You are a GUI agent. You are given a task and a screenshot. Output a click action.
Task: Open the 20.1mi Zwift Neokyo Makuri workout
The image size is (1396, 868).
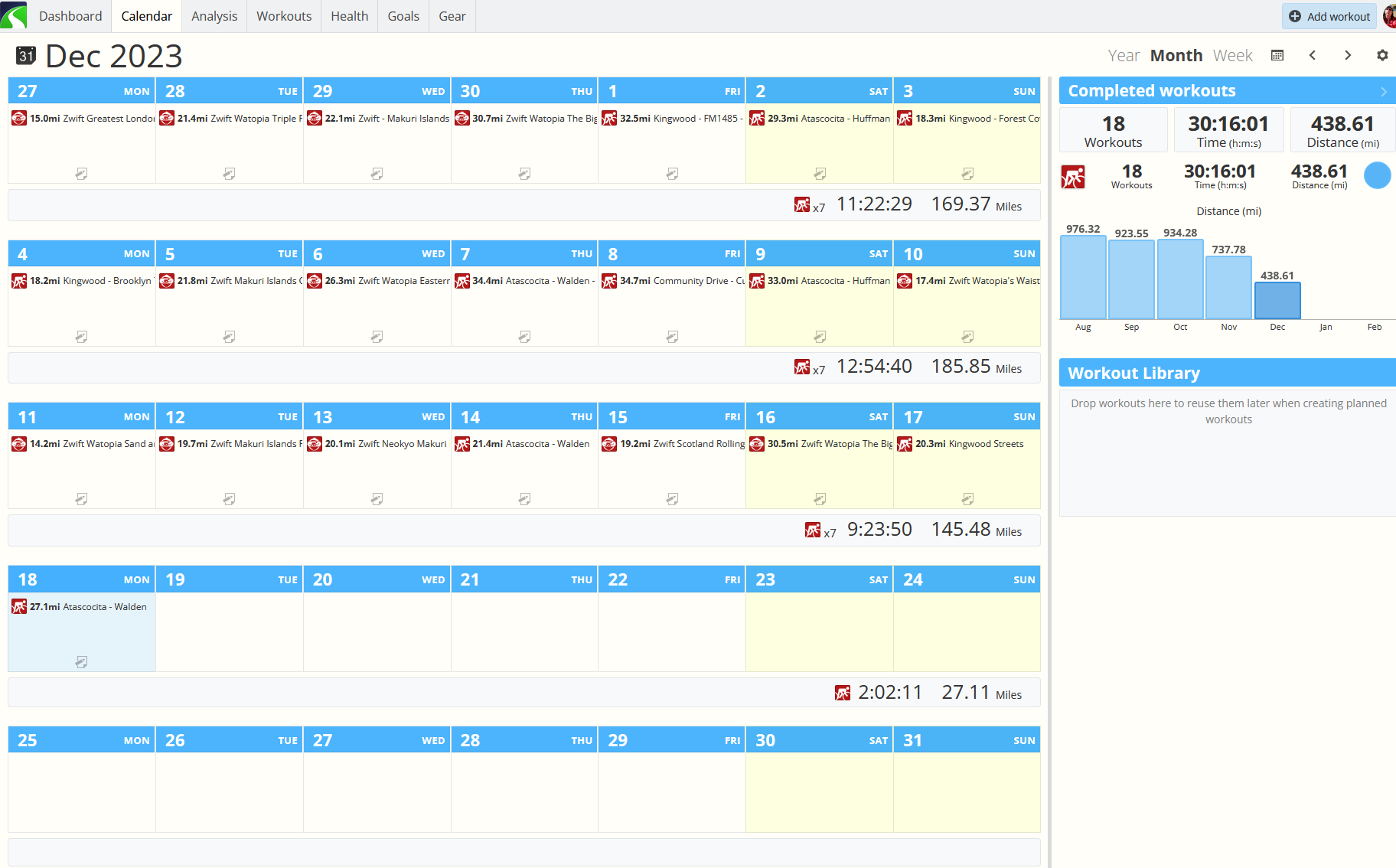coord(378,444)
